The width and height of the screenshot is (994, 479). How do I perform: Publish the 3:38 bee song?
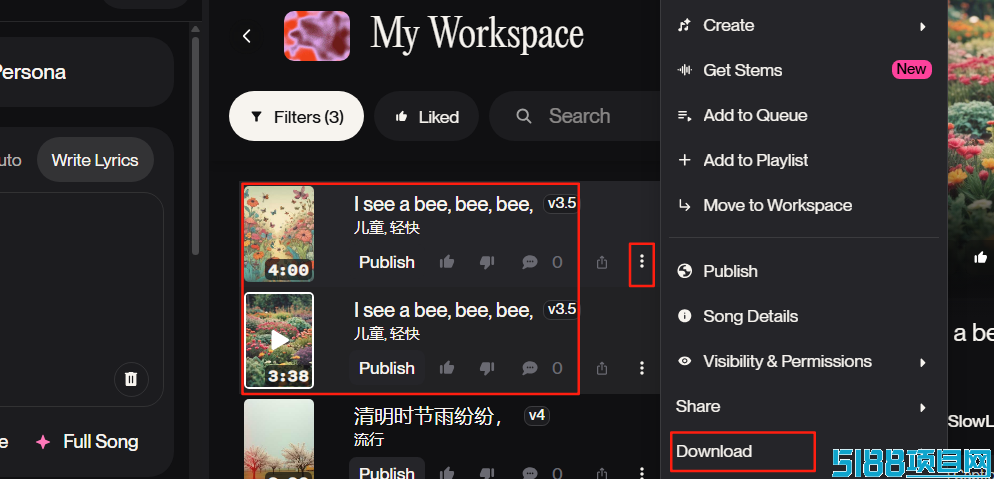pos(387,368)
